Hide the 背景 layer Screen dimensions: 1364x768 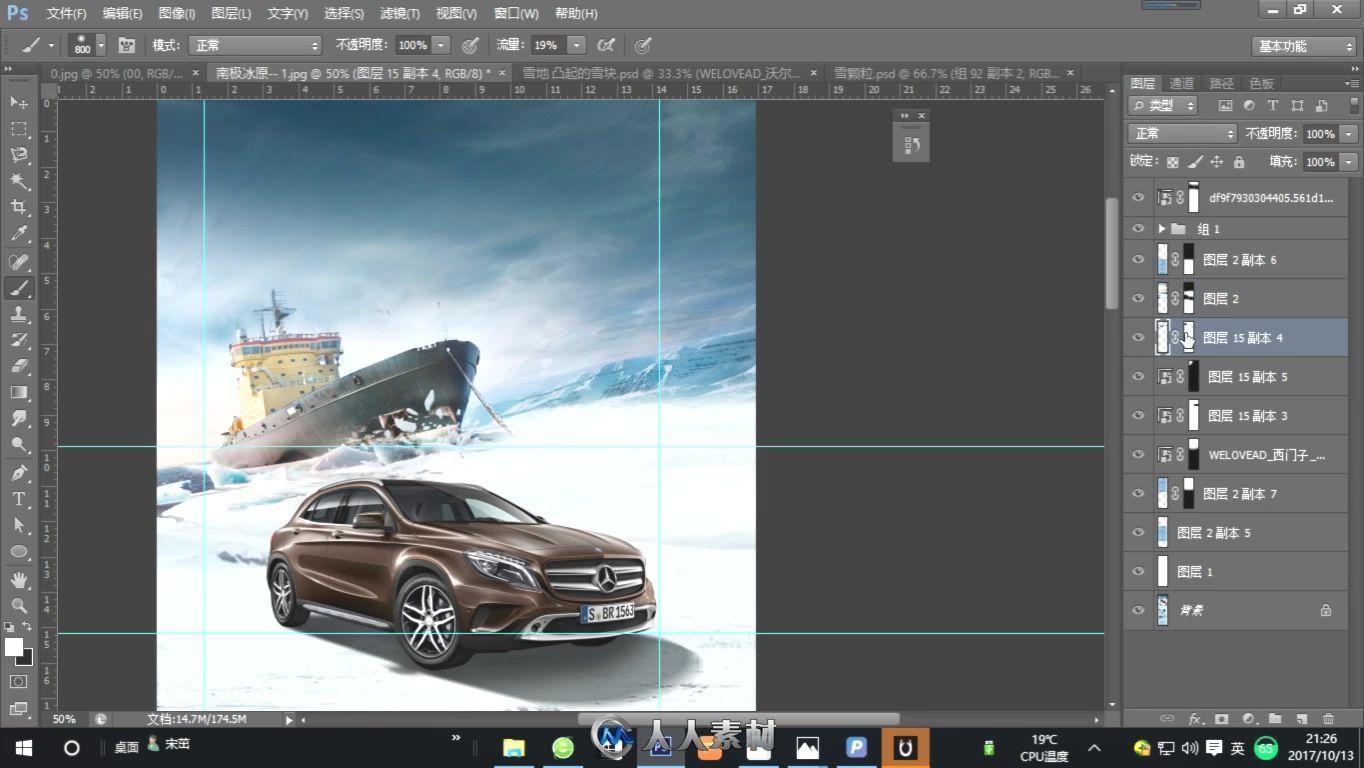pyautogui.click(x=1138, y=610)
